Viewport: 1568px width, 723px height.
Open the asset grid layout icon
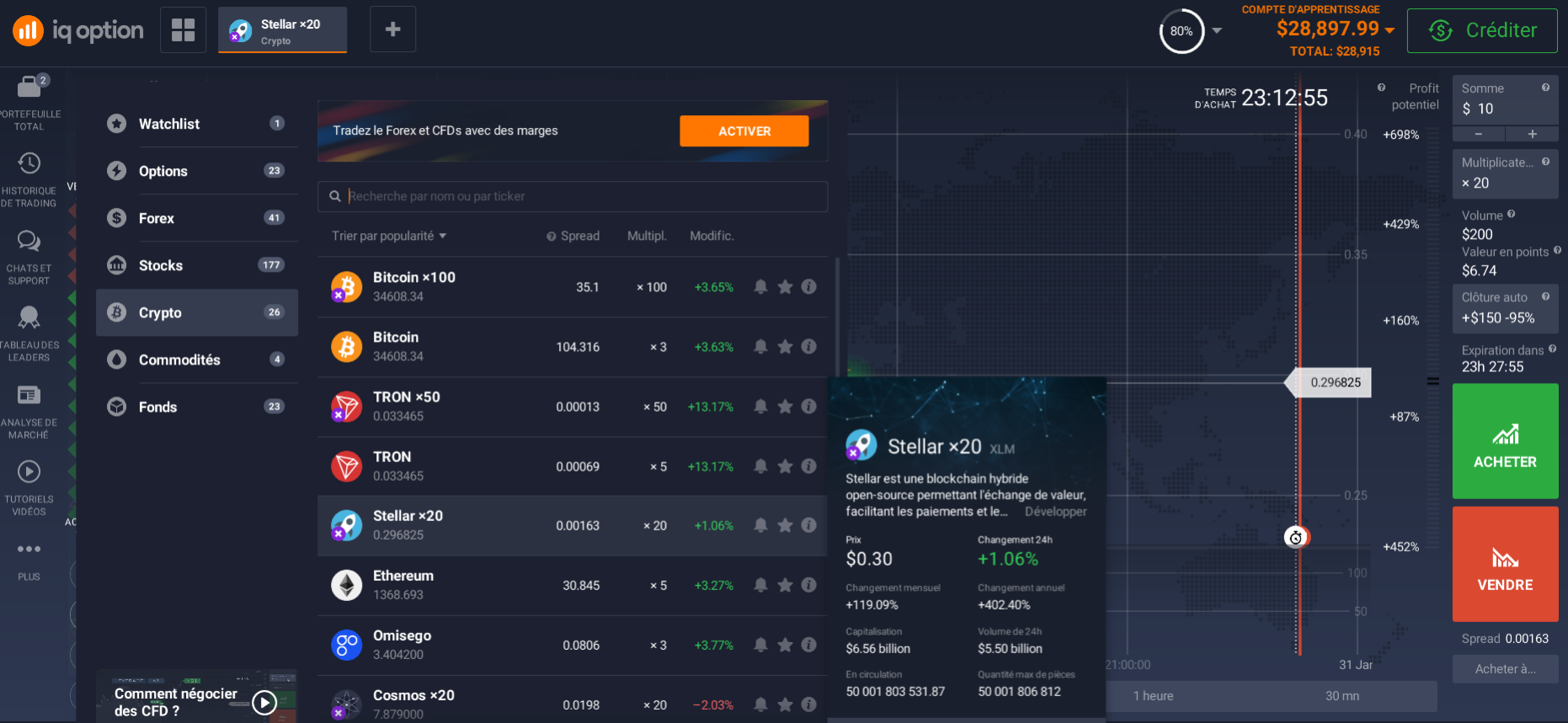(183, 29)
